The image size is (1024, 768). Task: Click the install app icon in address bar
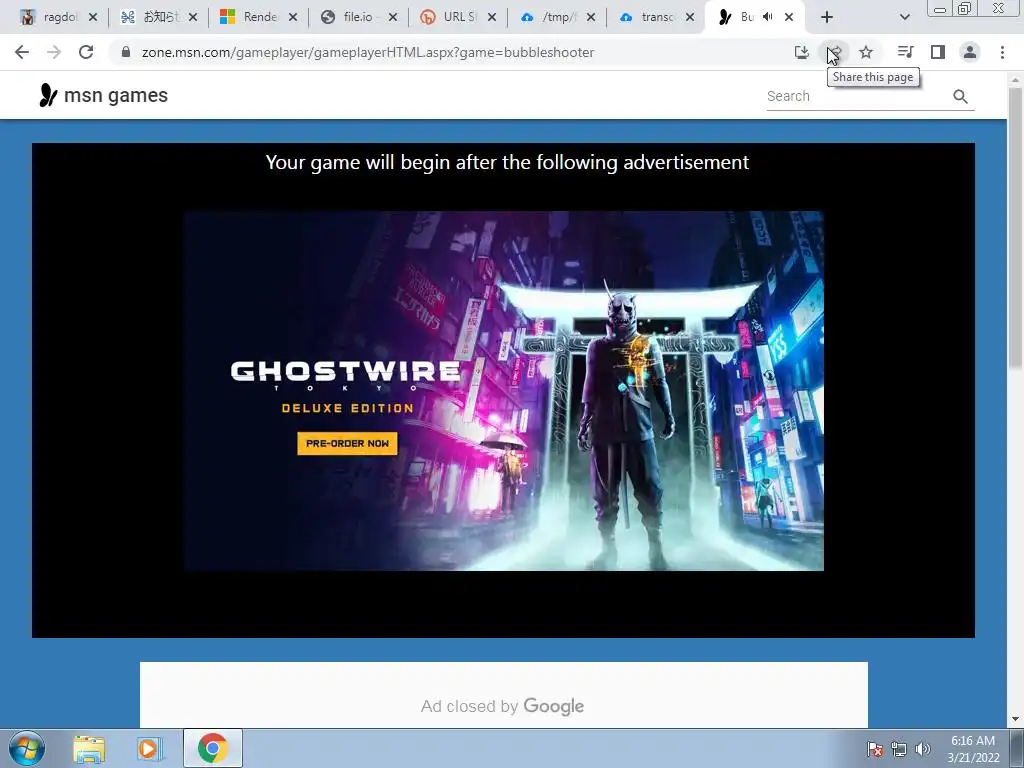(x=801, y=52)
